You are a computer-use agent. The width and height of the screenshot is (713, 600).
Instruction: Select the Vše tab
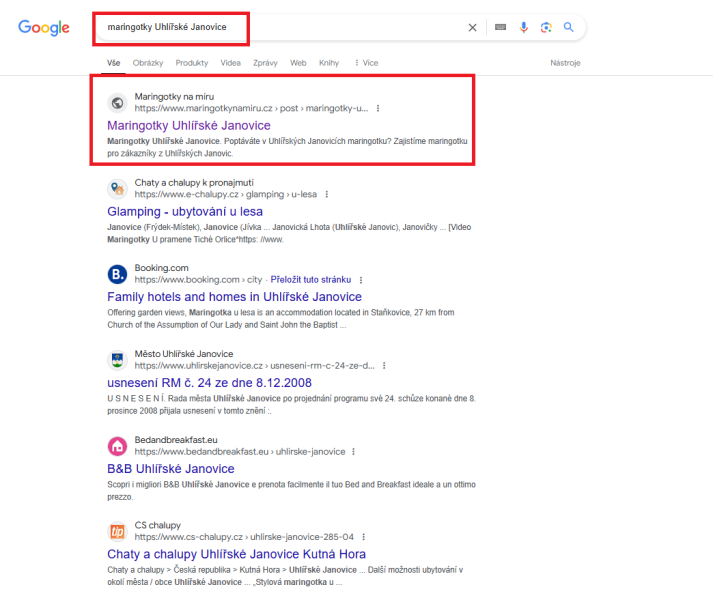point(114,63)
